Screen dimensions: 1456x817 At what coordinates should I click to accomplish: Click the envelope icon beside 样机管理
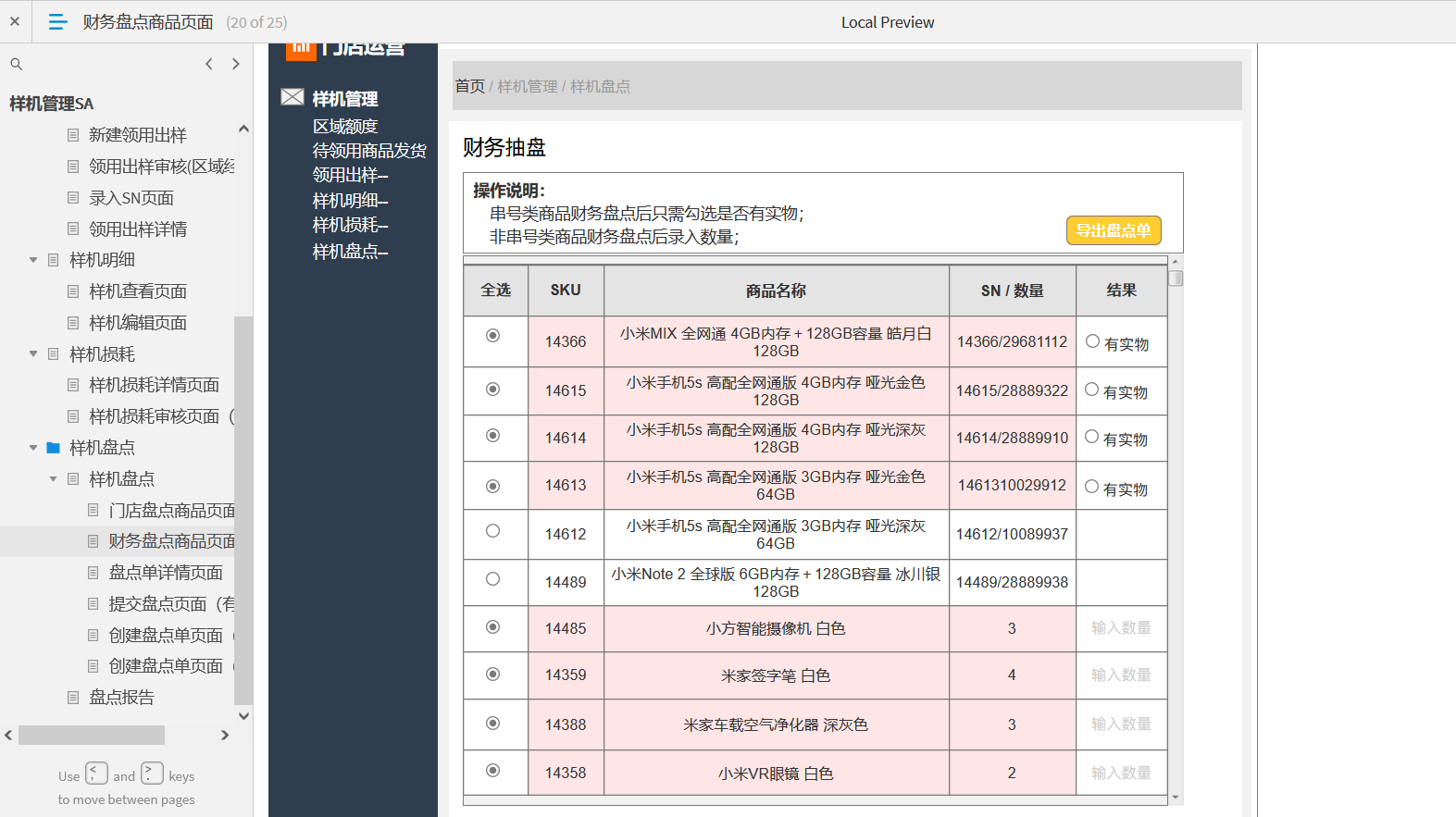pos(292,97)
